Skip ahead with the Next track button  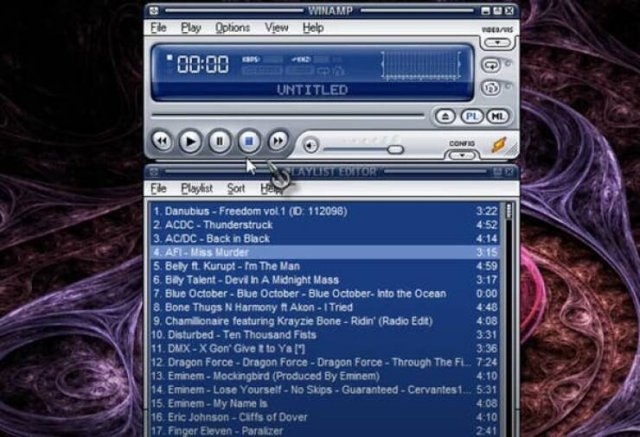coord(278,141)
